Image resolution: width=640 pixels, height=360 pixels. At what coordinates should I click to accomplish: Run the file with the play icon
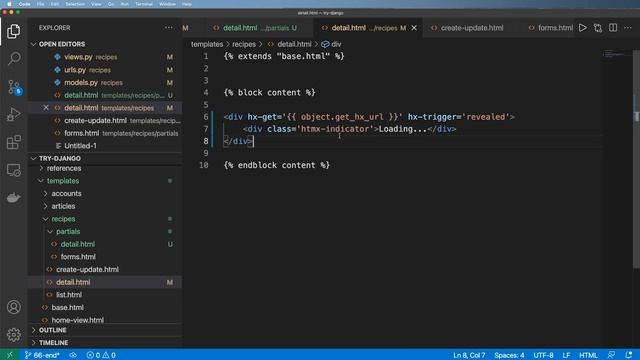[582, 28]
